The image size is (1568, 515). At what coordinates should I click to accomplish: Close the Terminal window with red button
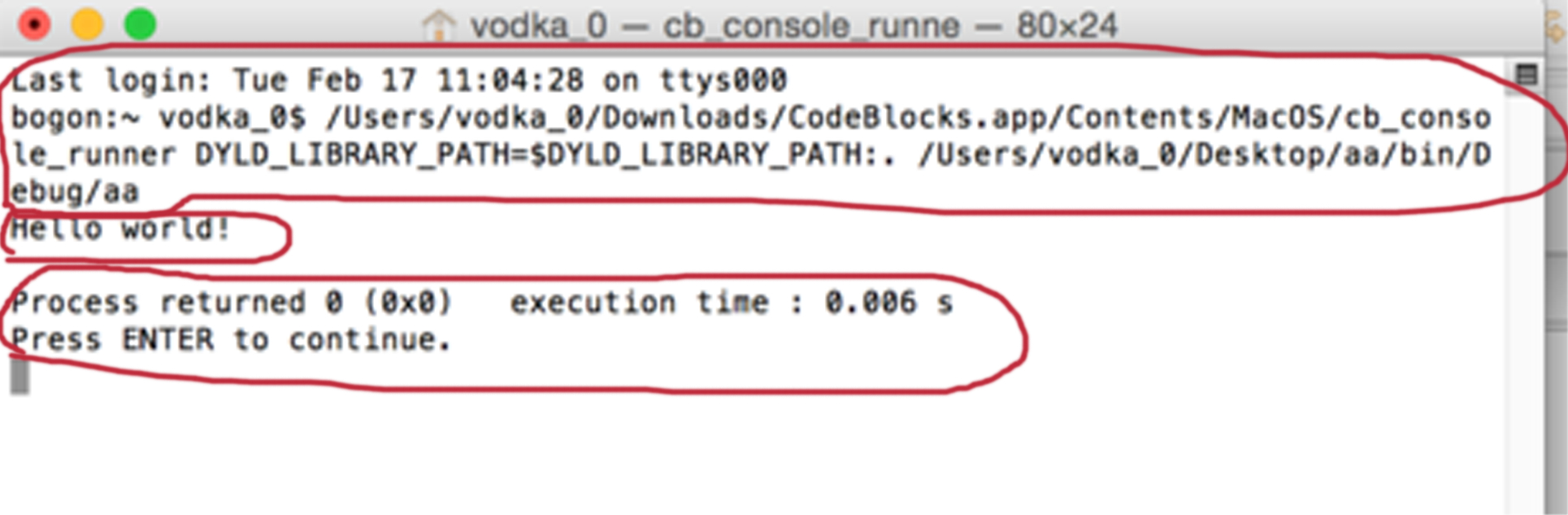(34, 24)
